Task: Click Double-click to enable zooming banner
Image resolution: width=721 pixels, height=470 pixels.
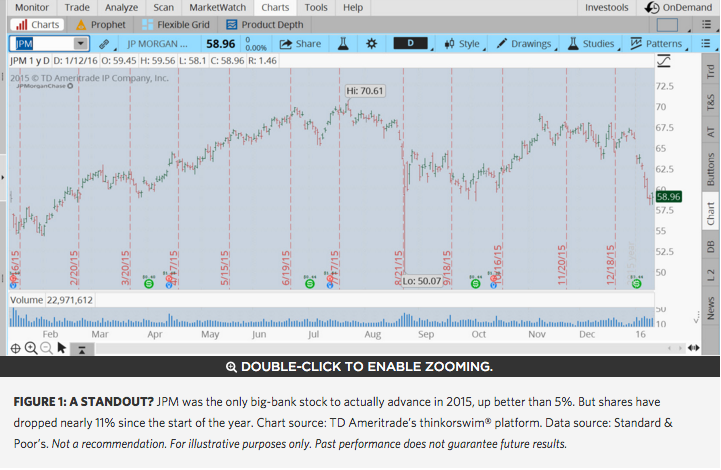Action: 360,367
